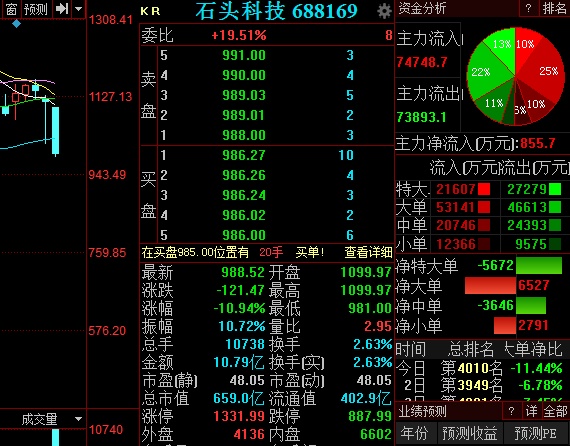Click the 查看详细 link in the order alert
This screenshot has width=570, height=446.
point(368,252)
